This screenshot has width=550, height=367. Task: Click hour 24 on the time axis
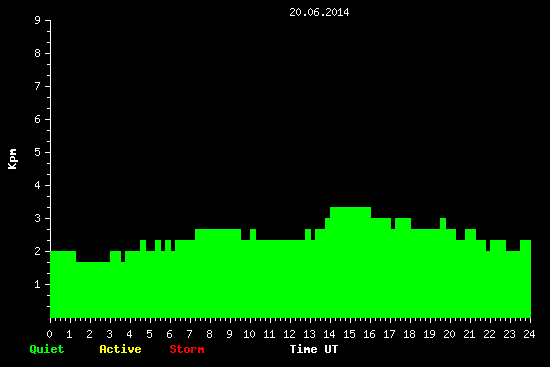pyautogui.click(x=529, y=334)
